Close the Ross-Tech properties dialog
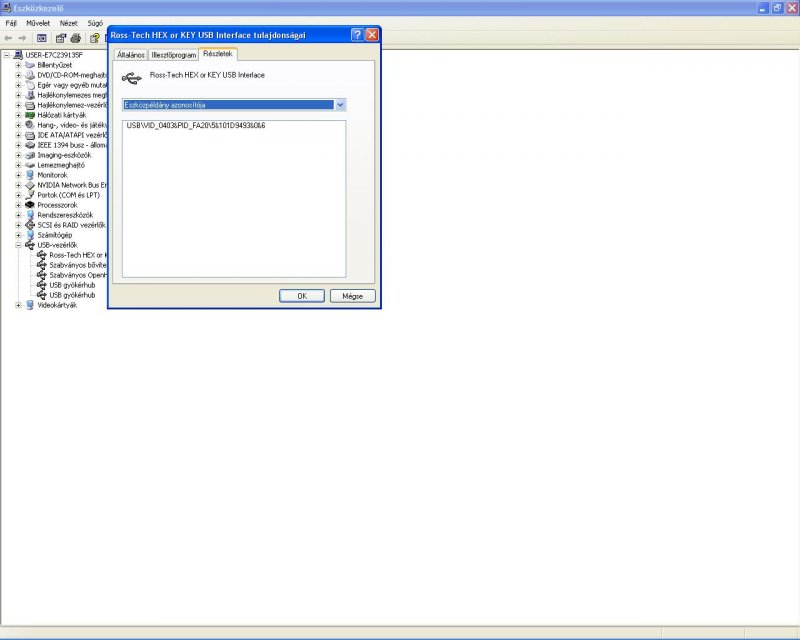 pyautogui.click(x=372, y=35)
